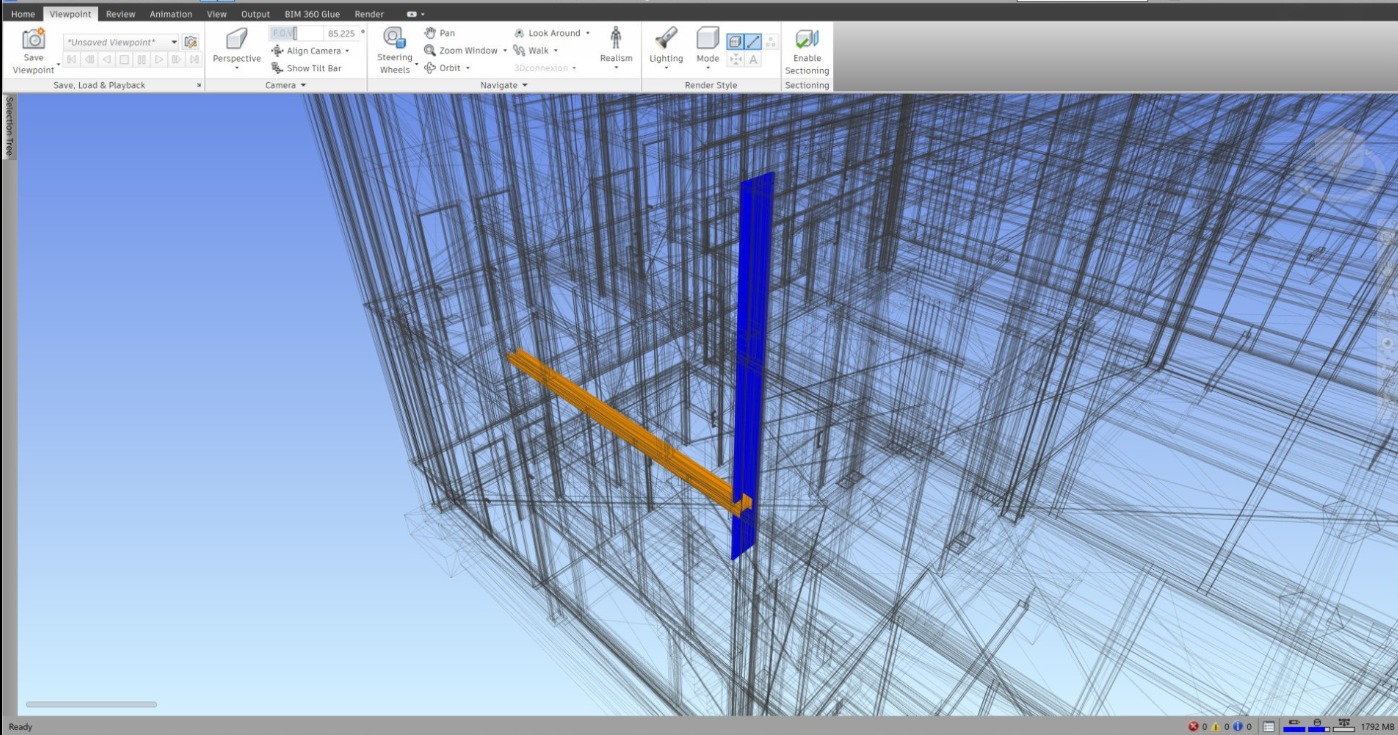
Task: Toggle Enable Sectioning
Action: 806,50
